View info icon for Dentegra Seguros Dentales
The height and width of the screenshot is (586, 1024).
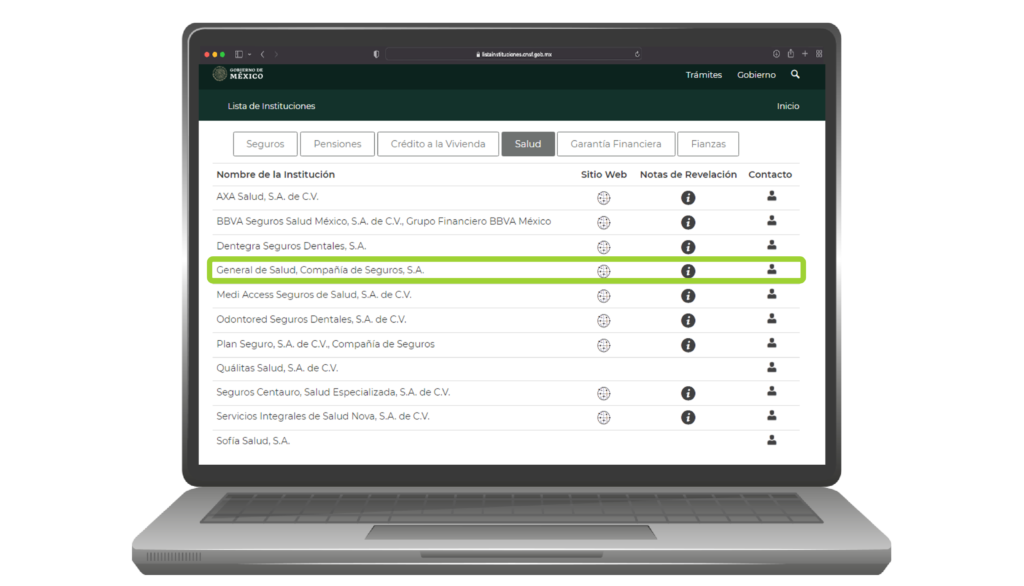coord(688,247)
